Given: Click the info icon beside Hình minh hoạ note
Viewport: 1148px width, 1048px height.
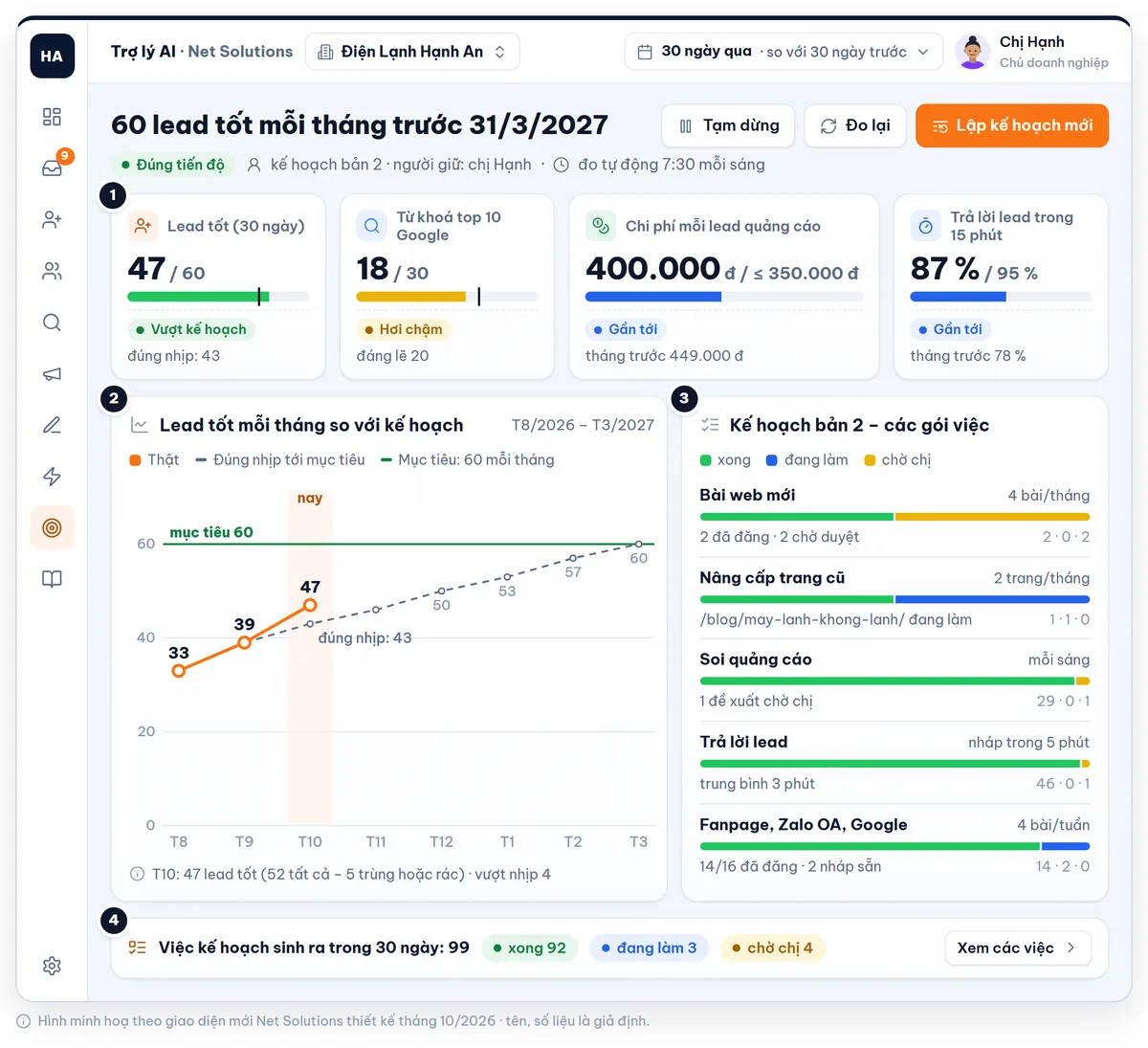Looking at the screenshot, I should 24,1021.
